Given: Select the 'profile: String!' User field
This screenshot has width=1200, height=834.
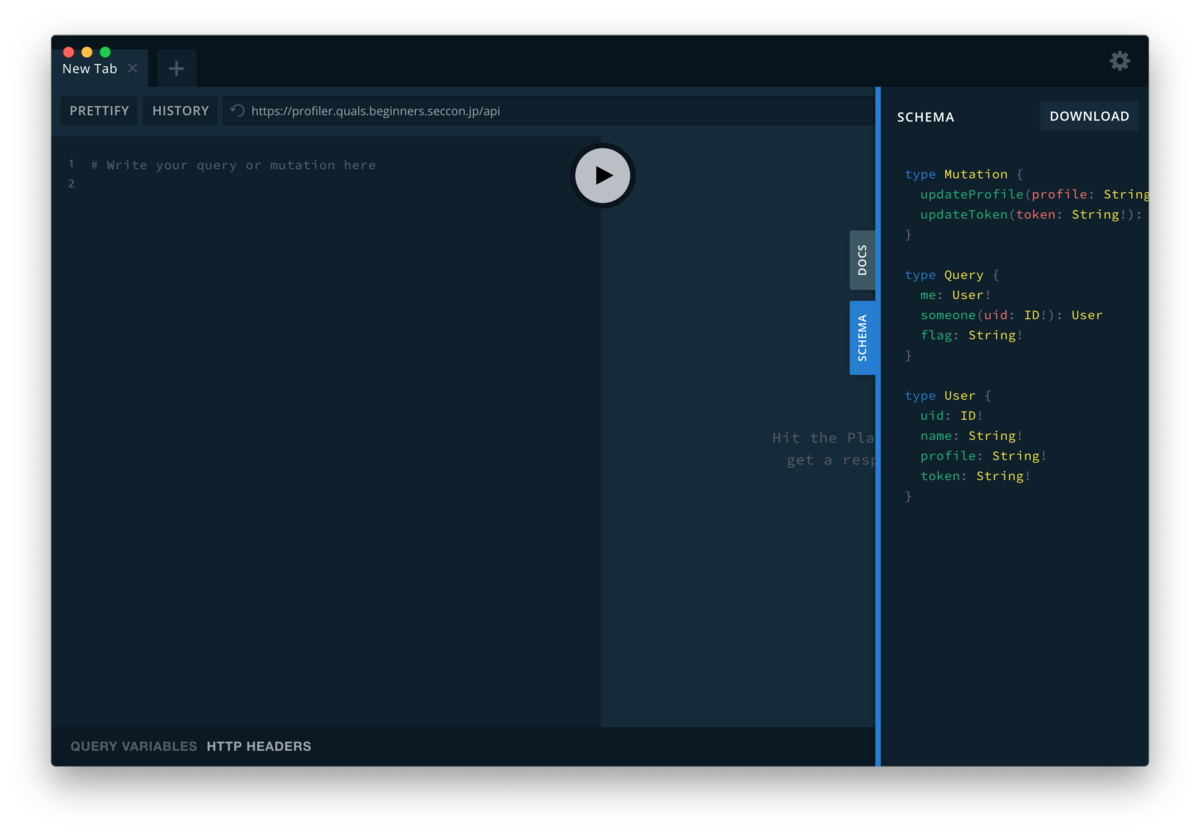Looking at the screenshot, I should (984, 456).
